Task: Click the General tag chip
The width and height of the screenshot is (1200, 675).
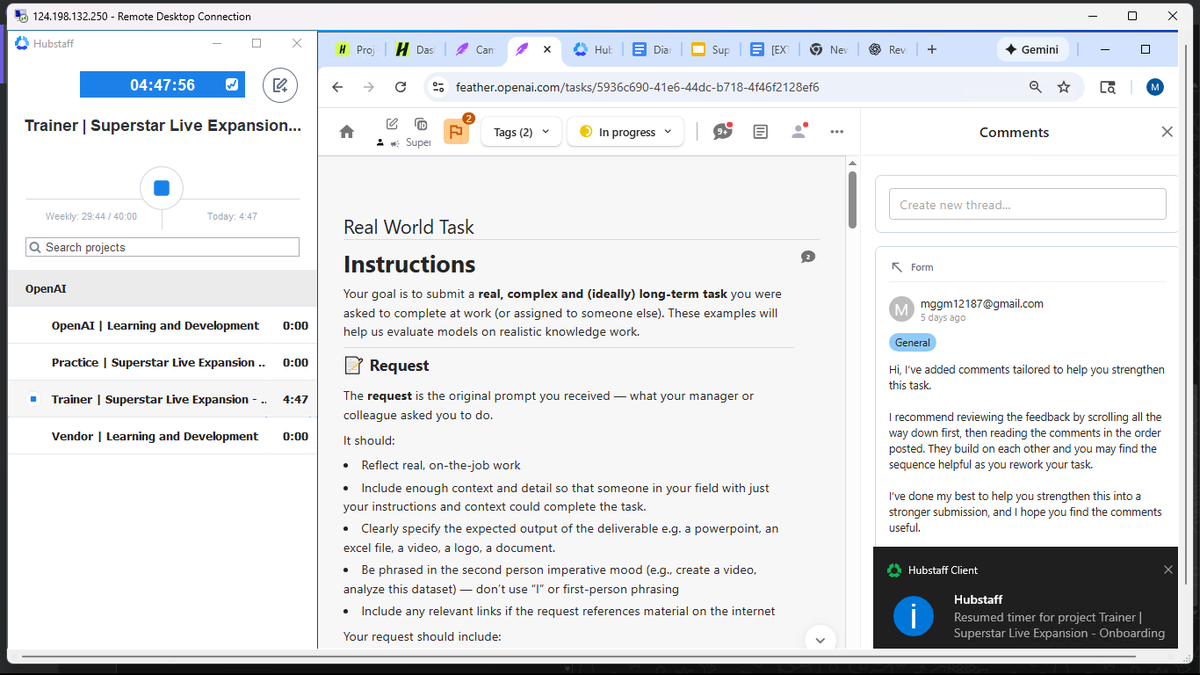Action: coord(912,342)
